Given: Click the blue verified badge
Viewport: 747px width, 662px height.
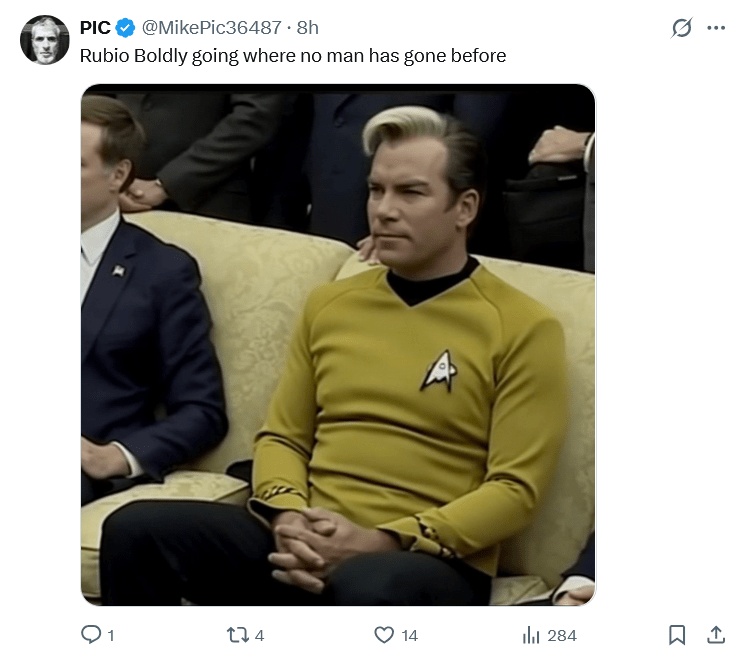Looking at the screenshot, I should pos(126,28).
